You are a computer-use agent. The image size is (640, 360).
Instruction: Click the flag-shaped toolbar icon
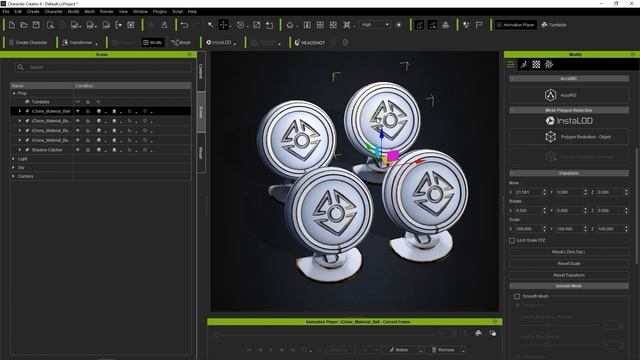(x=479, y=25)
